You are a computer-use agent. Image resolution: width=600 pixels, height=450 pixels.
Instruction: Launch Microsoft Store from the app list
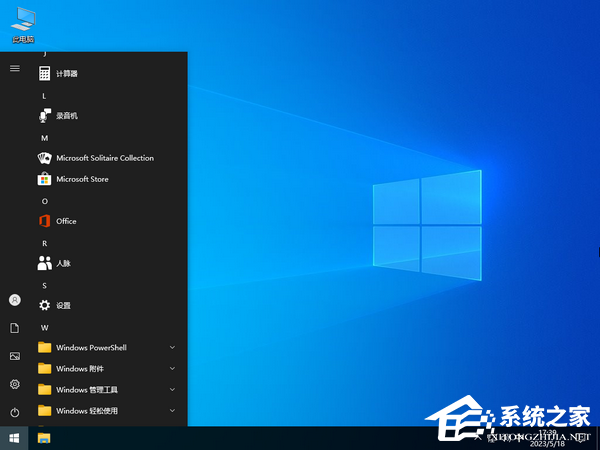(x=82, y=179)
